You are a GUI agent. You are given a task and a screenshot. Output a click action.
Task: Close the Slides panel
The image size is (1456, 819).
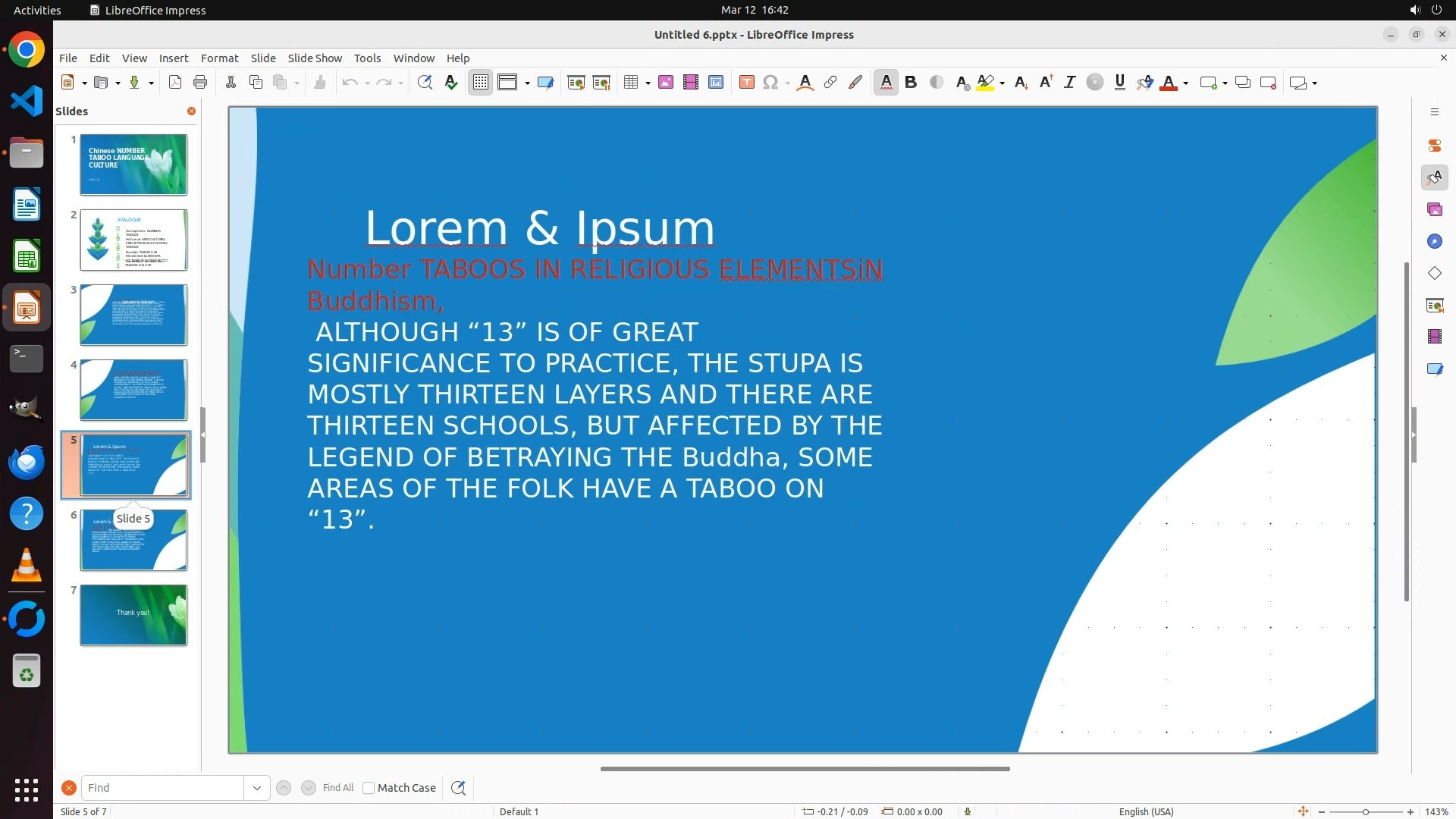tap(191, 111)
